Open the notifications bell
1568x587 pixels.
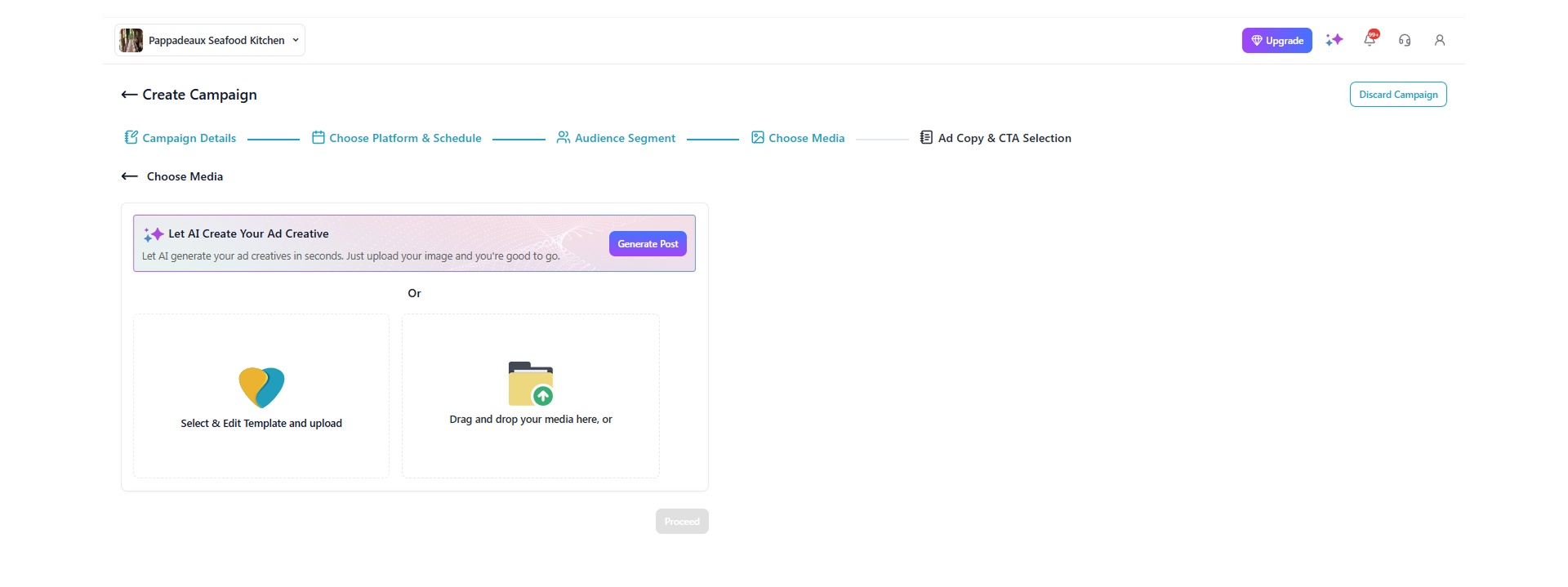point(1370,40)
